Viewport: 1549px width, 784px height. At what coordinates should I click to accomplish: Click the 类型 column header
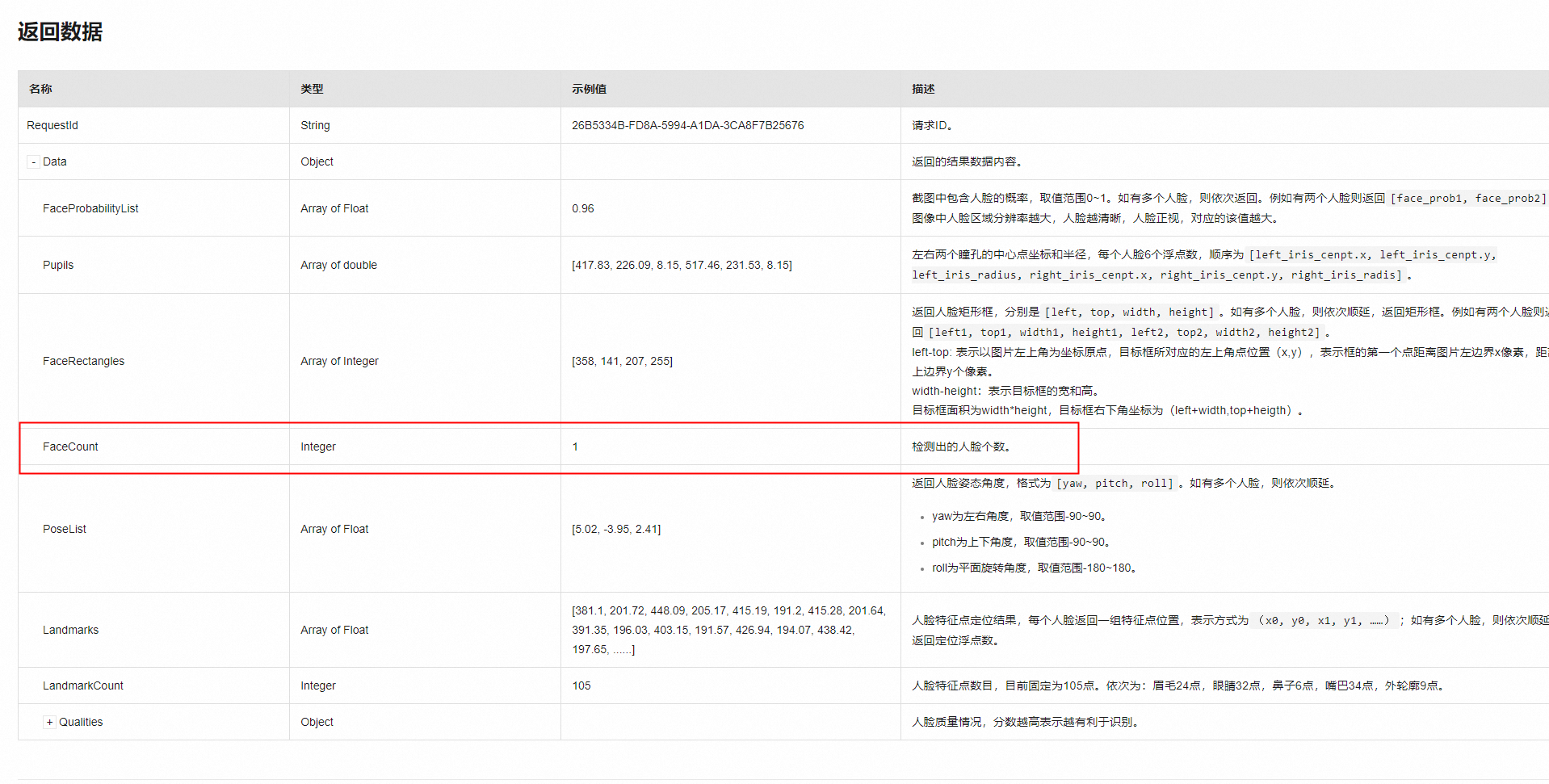[312, 89]
